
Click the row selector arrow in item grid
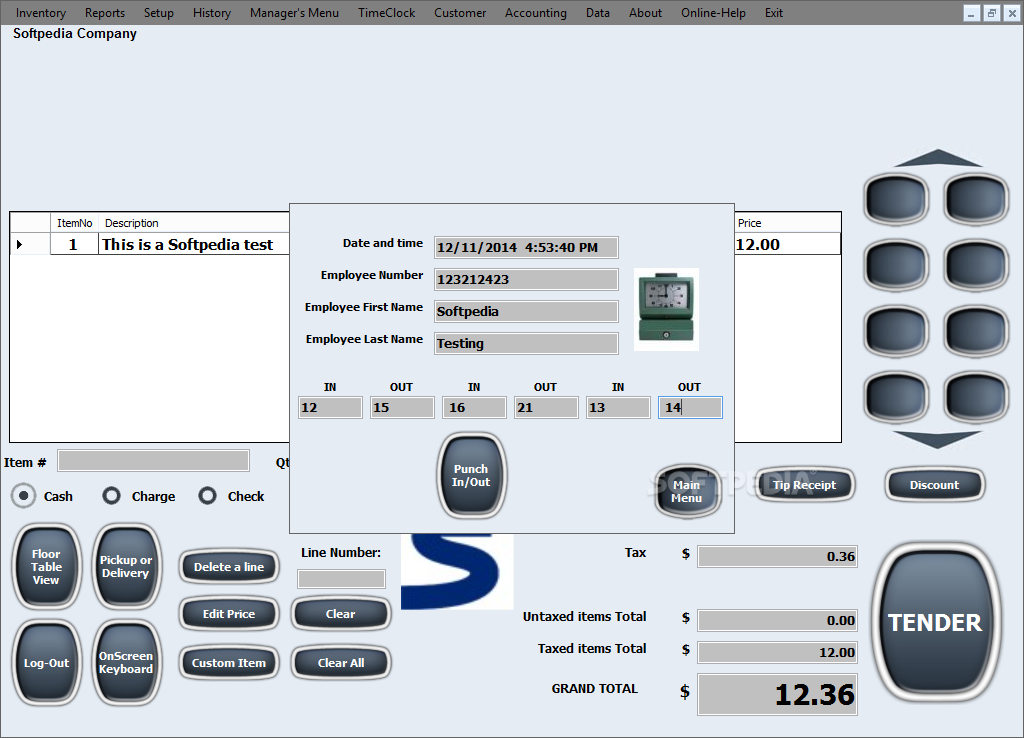(x=20, y=244)
